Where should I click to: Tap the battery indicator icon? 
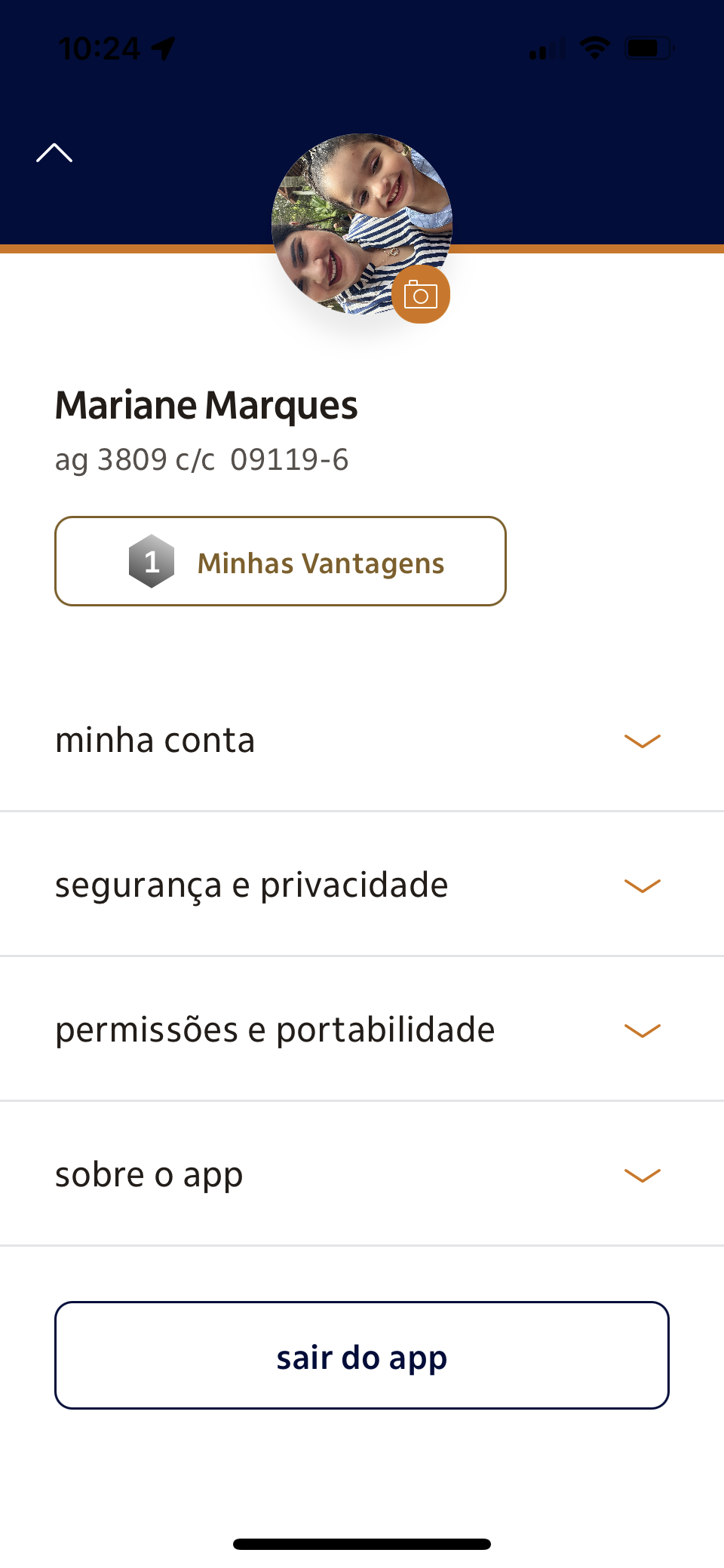coord(648,49)
